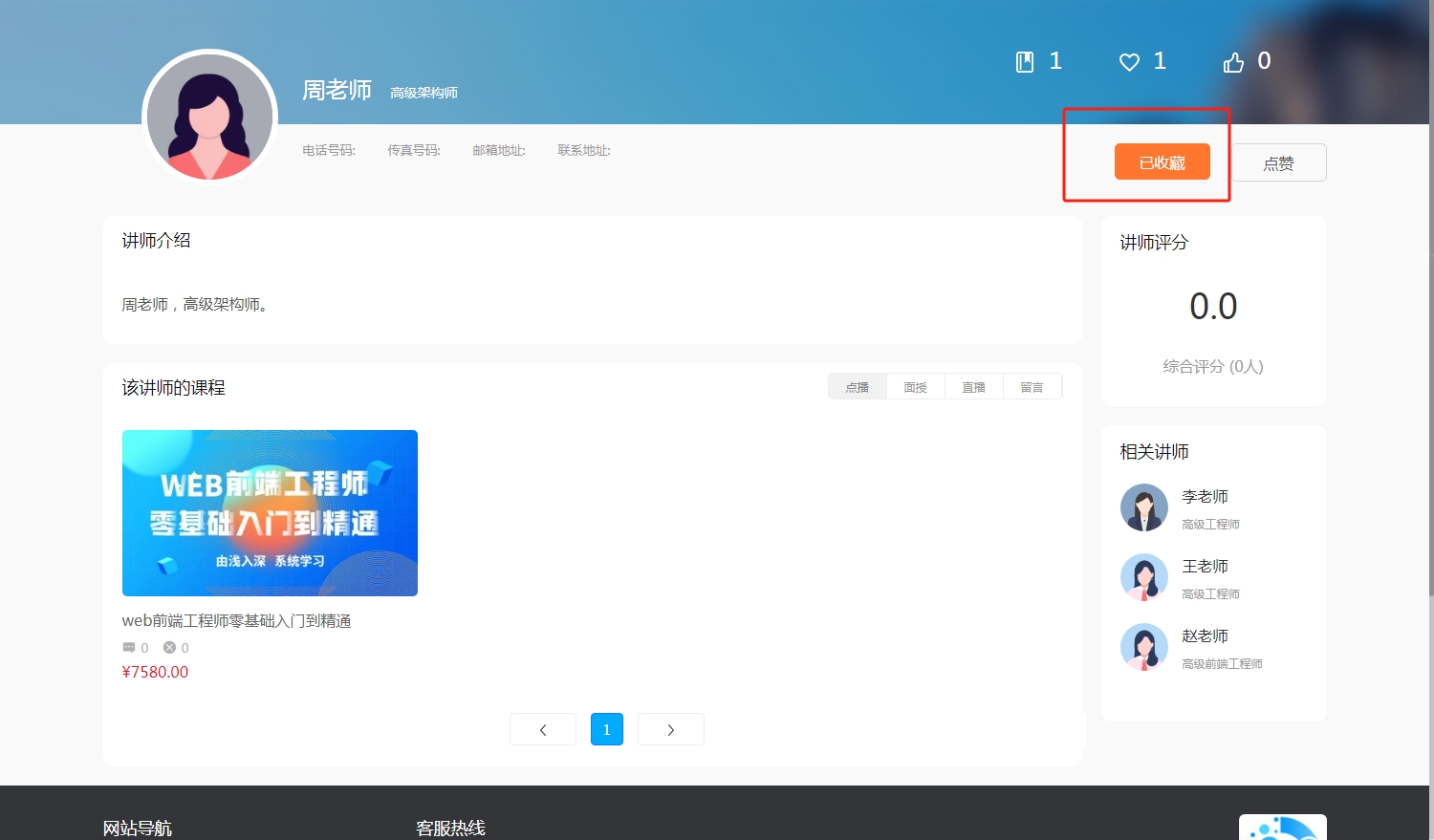Viewport: 1434px width, 840px height.
Task: Click the 0.0 rating score
Action: point(1213,307)
